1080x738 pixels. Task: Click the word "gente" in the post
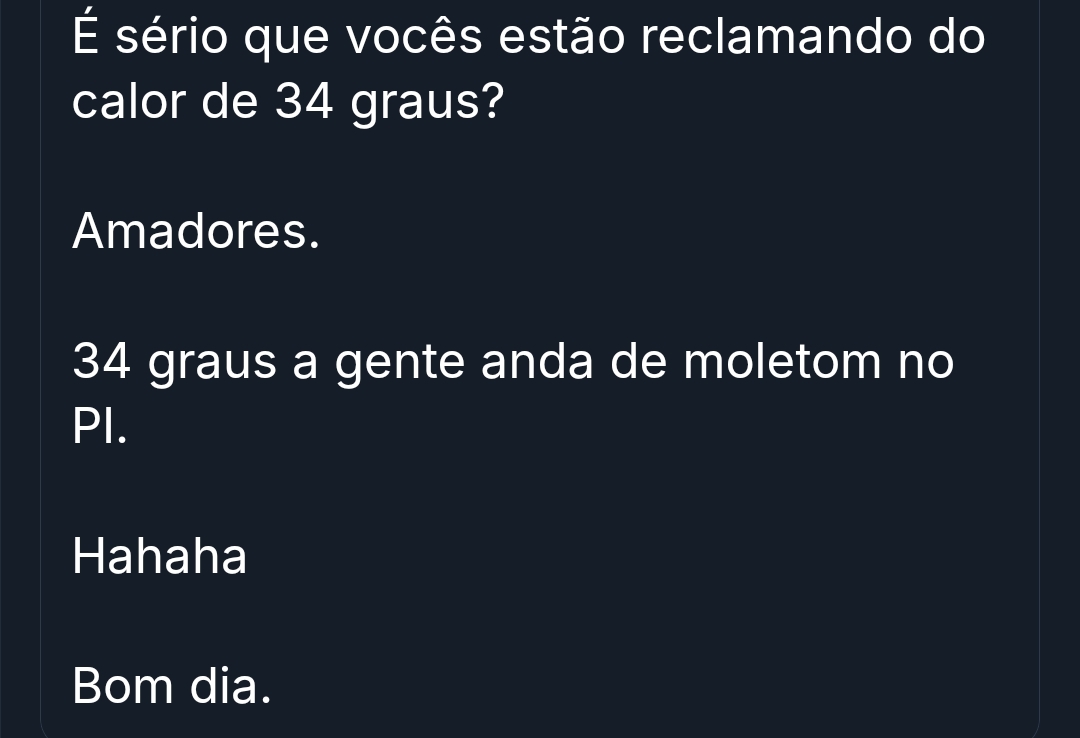399,364
